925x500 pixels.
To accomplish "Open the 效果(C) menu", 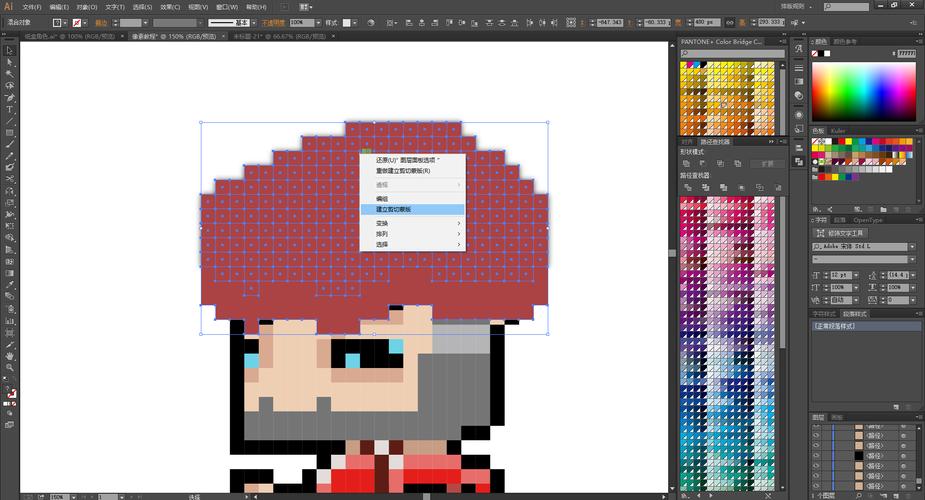I will [171, 6].
